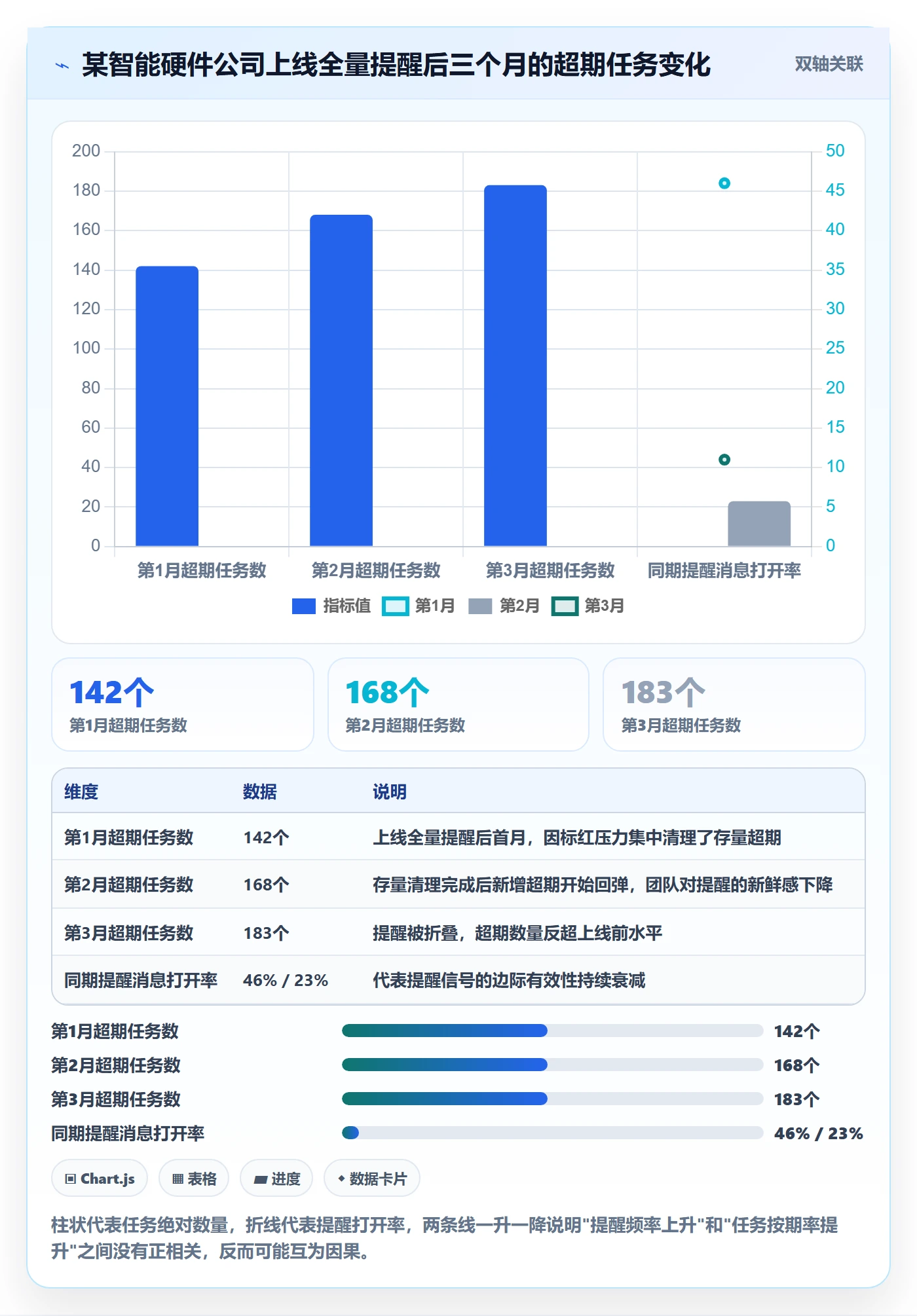The height and width of the screenshot is (1316, 917).
Task: Click the 同期提醒消息打开率 progress bar
Action: point(553,1133)
